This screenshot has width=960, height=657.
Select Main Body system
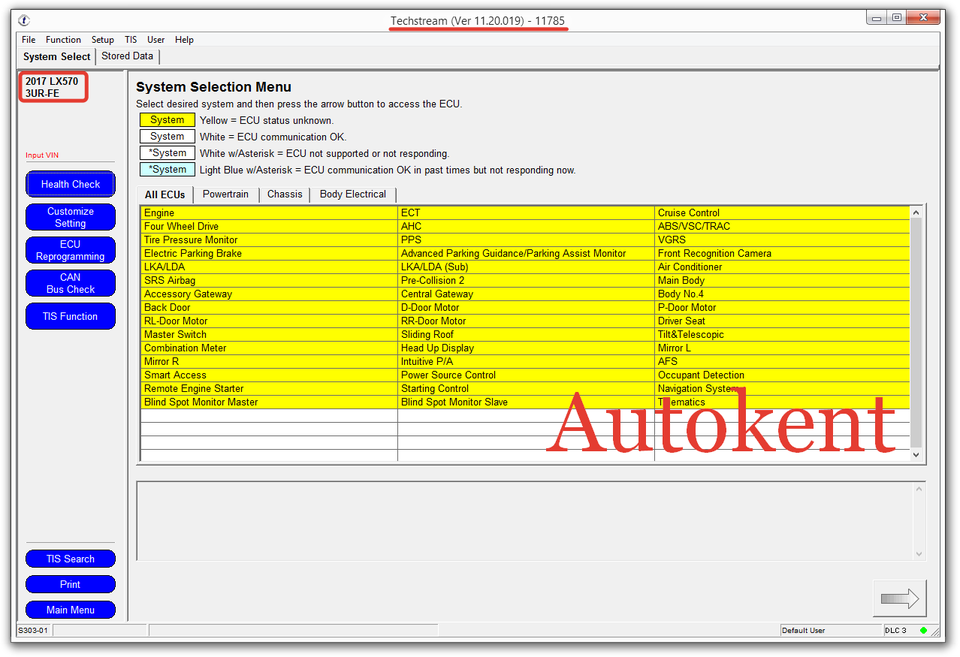(782, 280)
